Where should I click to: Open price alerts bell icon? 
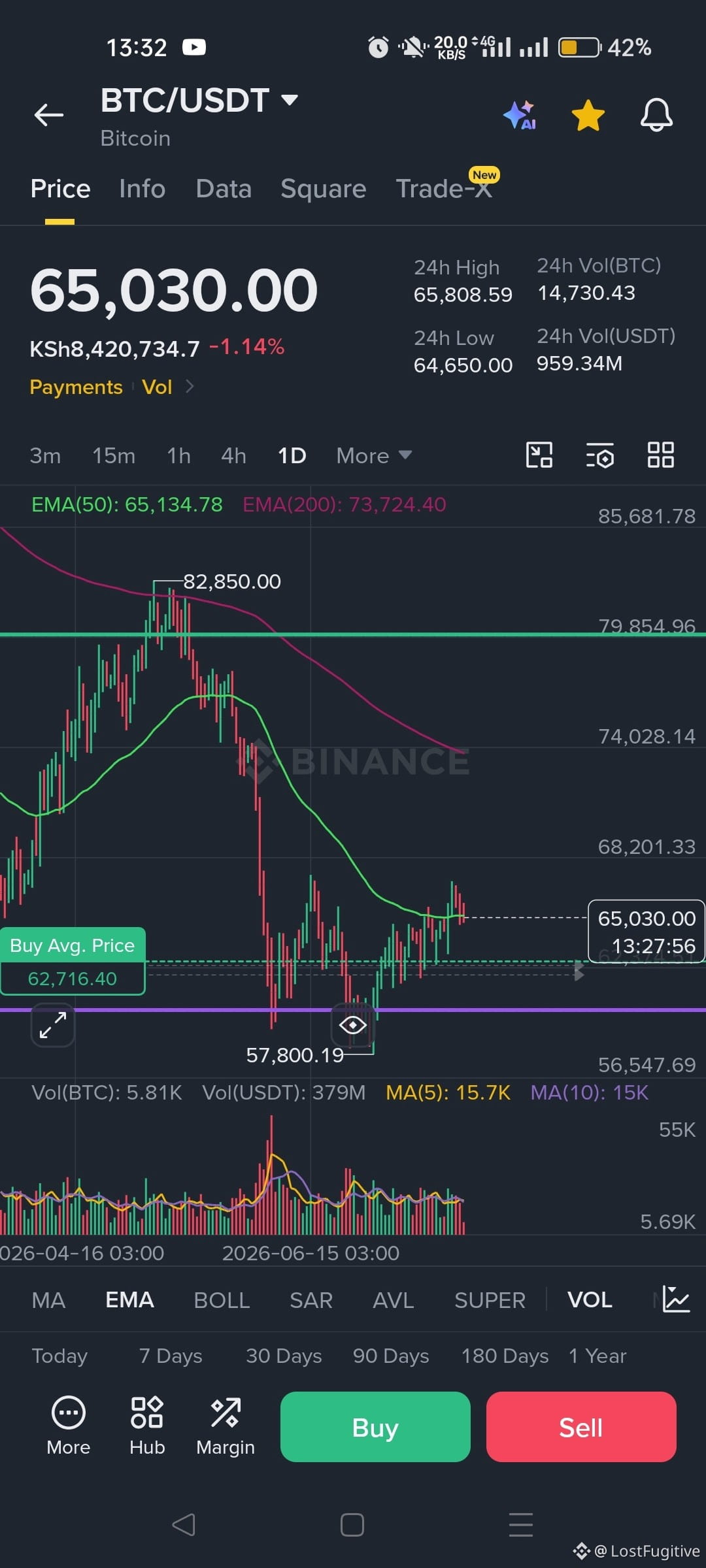tap(656, 115)
